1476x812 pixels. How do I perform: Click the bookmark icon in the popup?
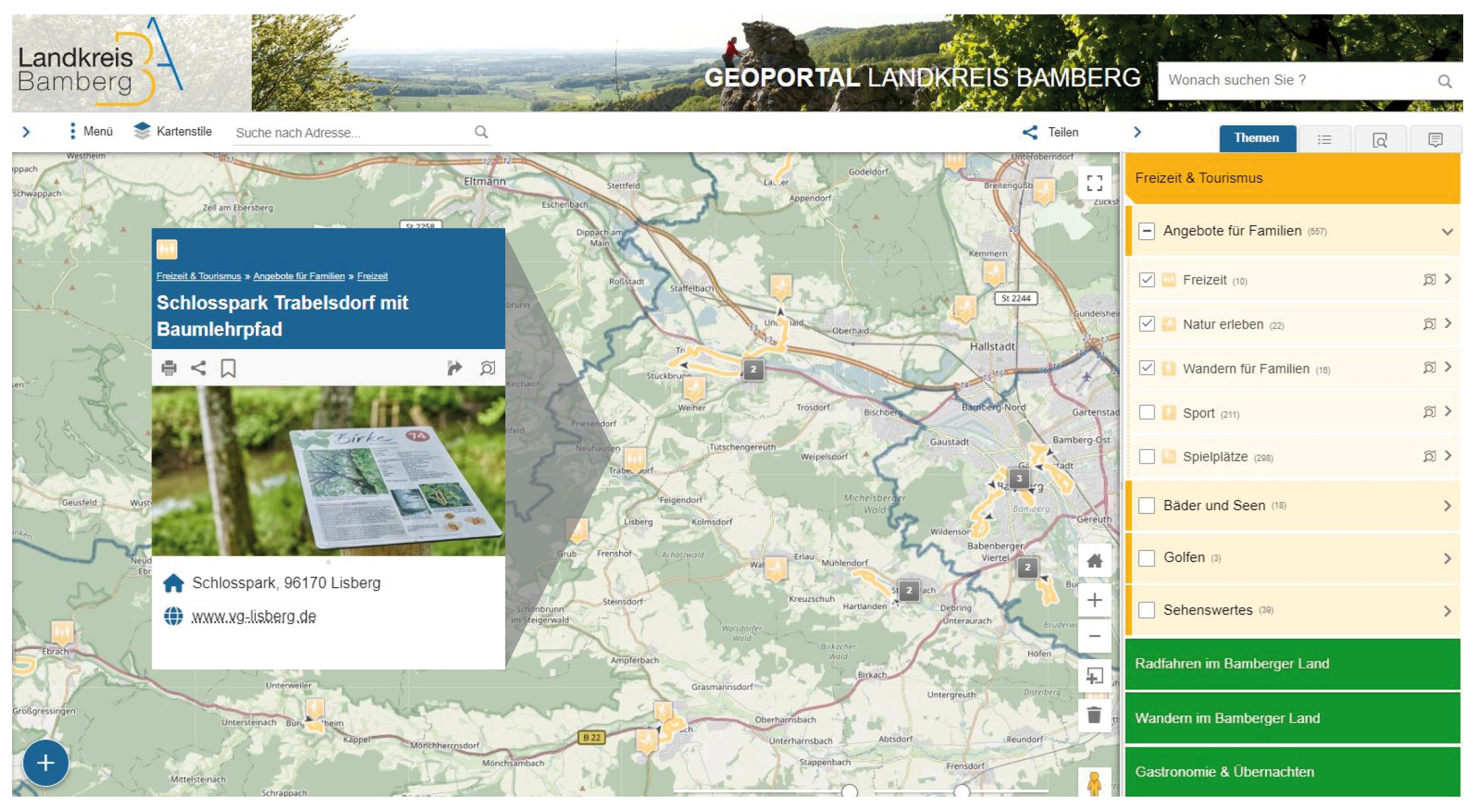click(x=228, y=368)
